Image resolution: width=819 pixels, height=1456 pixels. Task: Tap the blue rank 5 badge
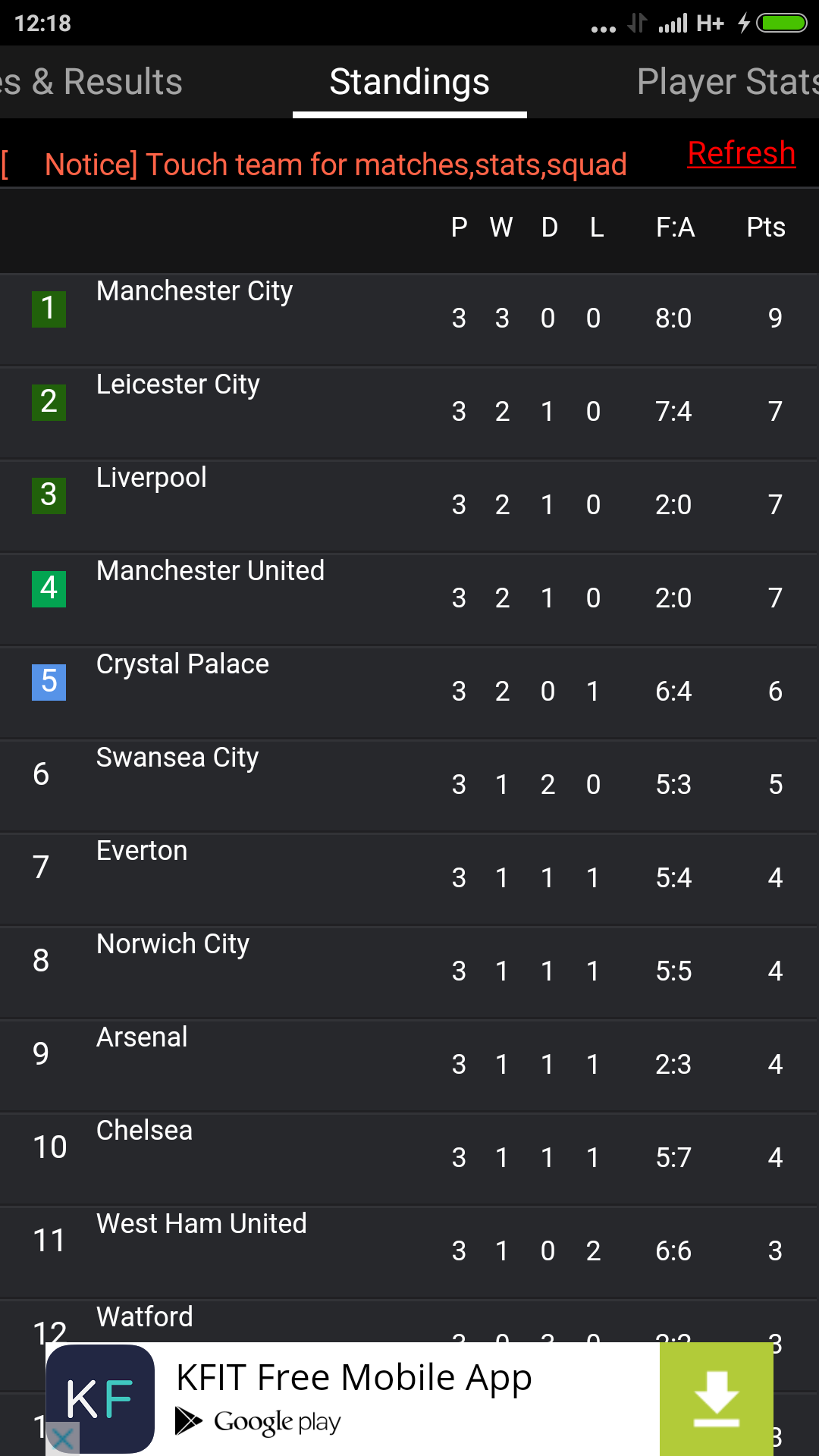[49, 682]
